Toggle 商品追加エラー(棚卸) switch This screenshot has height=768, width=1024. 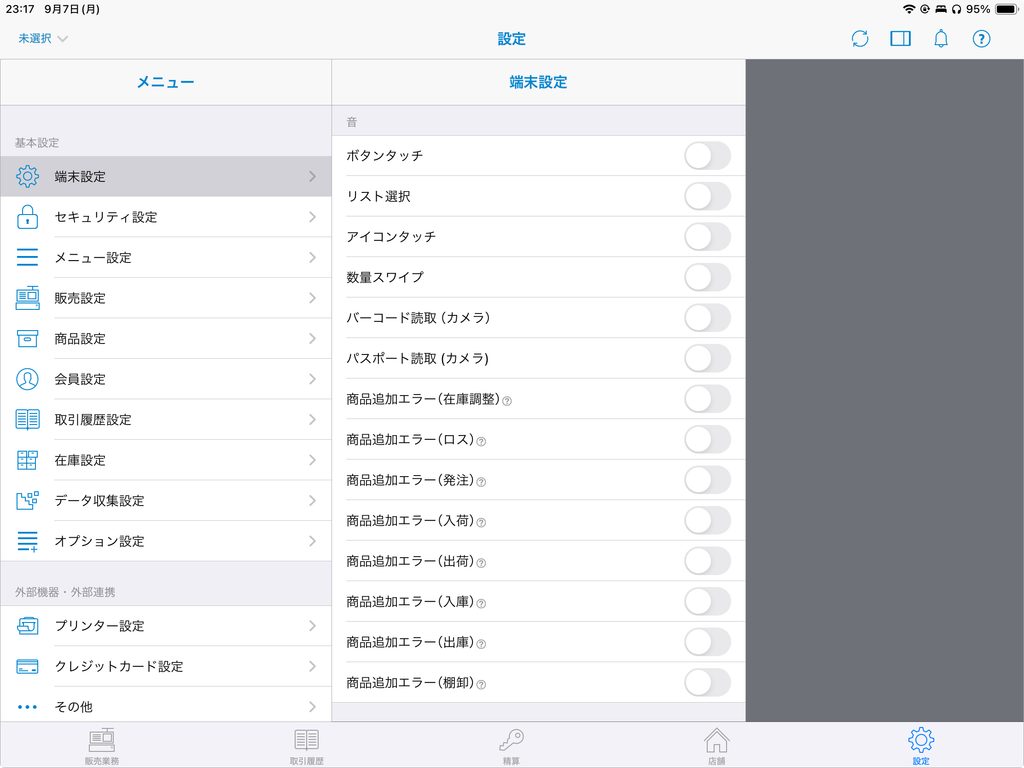[x=707, y=682]
